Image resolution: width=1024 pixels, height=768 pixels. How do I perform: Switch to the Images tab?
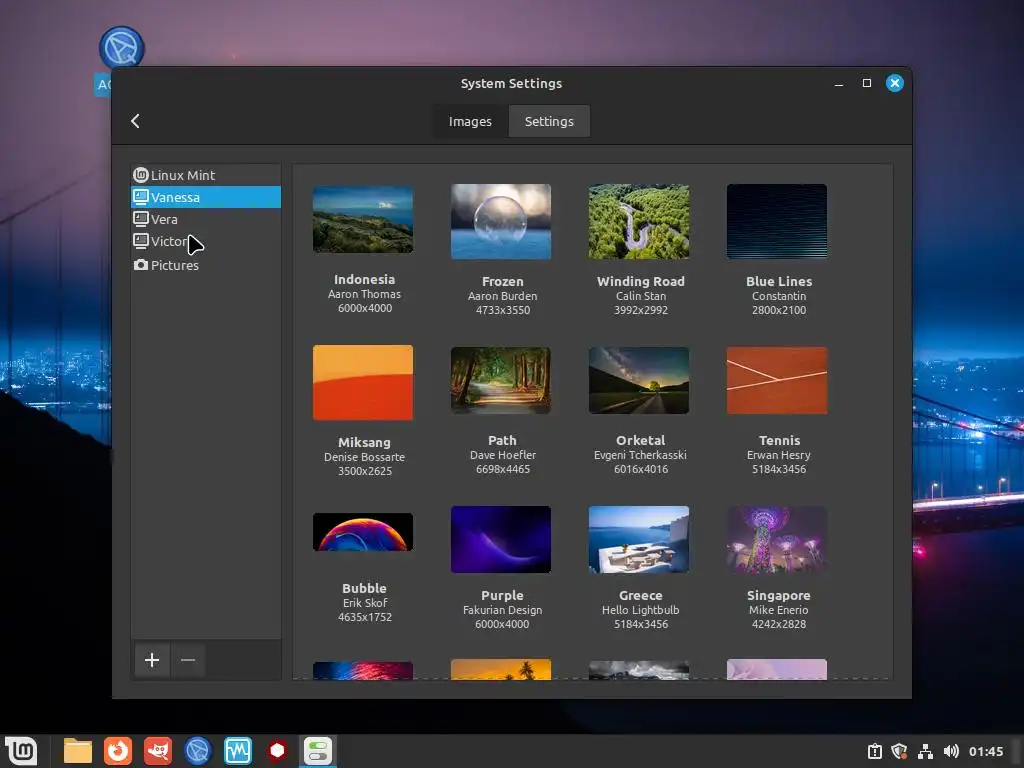(x=470, y=121)
